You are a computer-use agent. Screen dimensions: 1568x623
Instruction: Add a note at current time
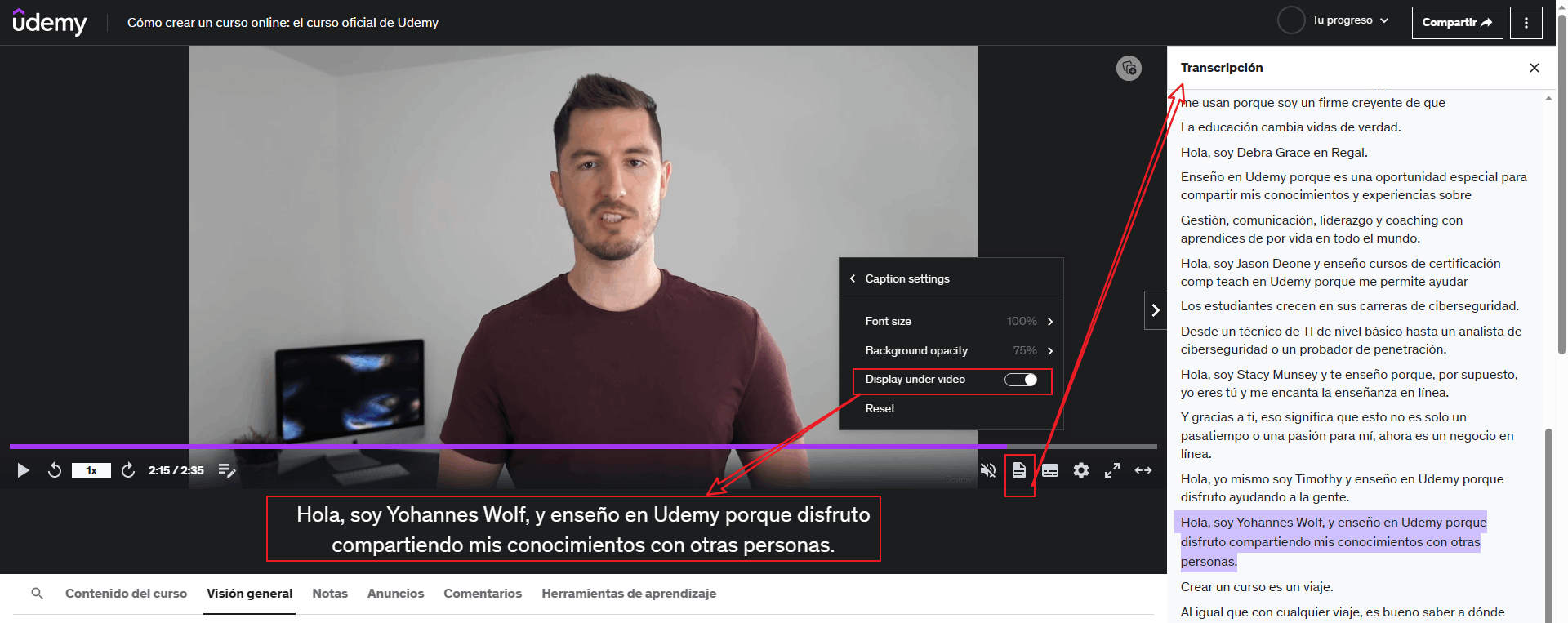click(227, 470)
